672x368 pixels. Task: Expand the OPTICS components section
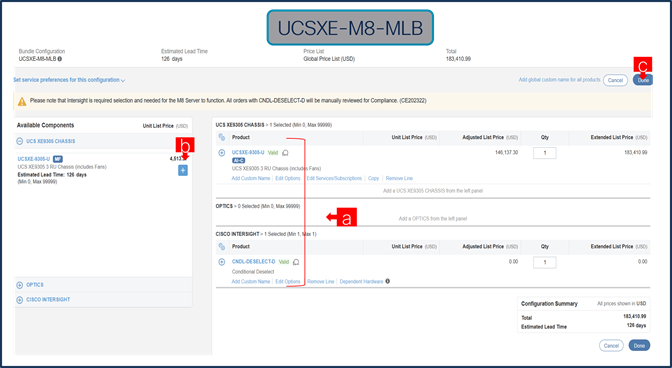pos(20,285)
